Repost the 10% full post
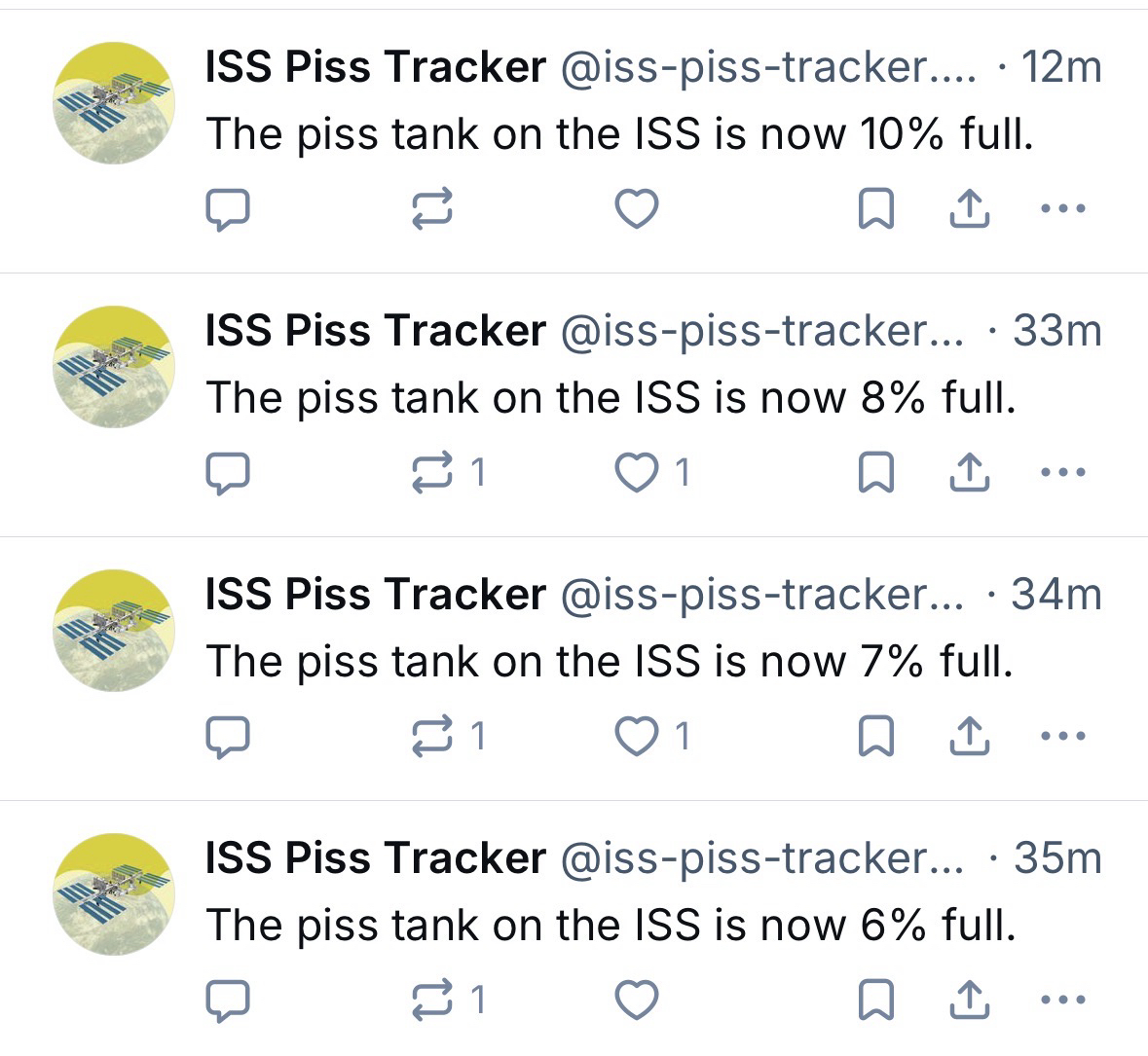Viewport: 1148px width, 1056px height. pos(433,209)
